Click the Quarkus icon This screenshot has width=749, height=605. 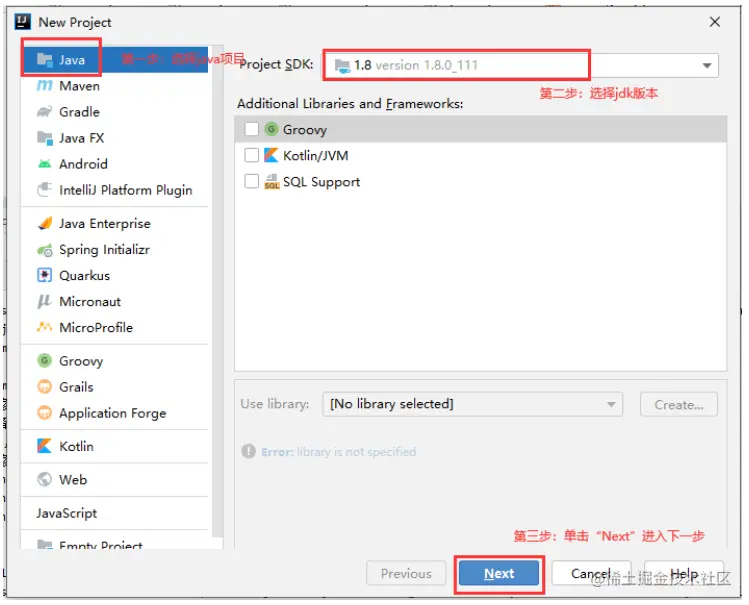click(x=44, y=276)
